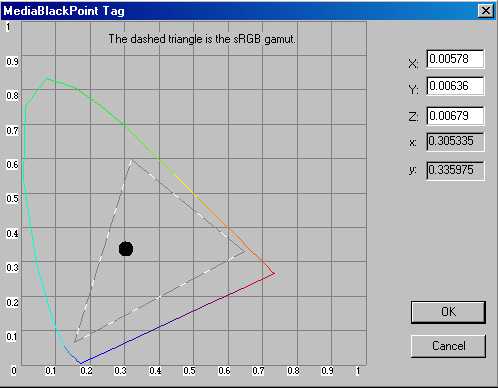The height and width of the screenshot is (388, 498).
Task: Click the Cancel button
Action: pos(448,346)
